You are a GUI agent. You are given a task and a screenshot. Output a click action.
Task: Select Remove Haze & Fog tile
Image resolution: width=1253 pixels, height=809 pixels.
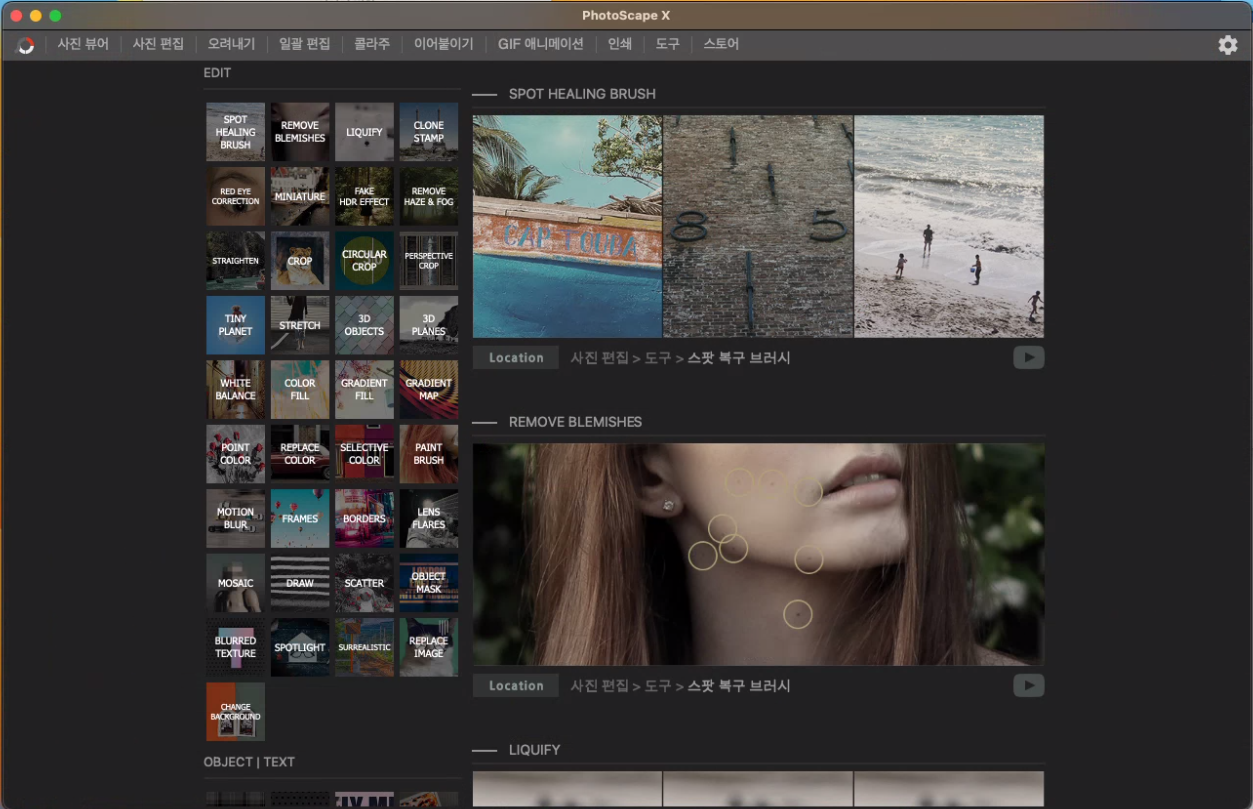(429, 196)
